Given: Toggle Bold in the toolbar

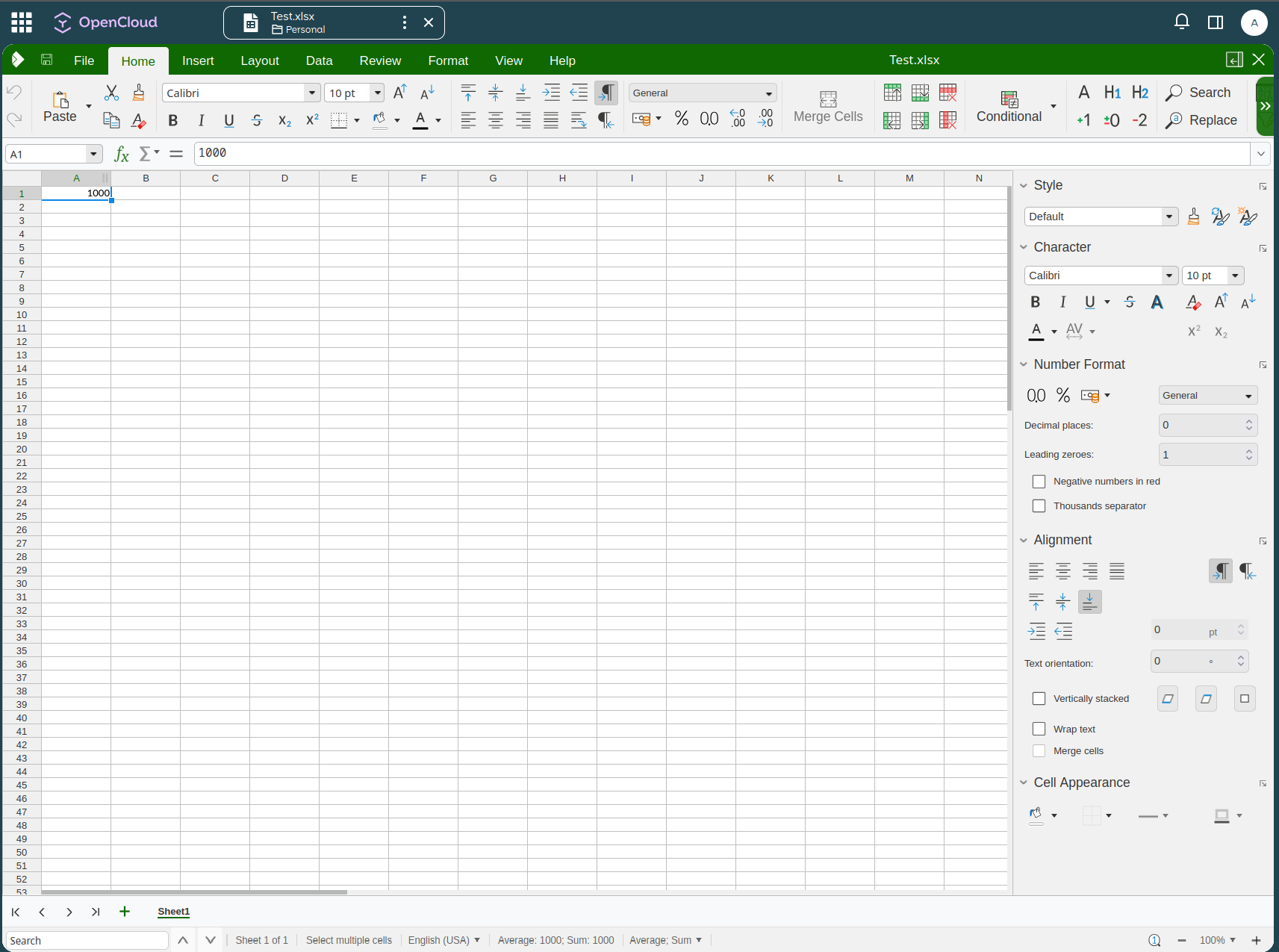Looking at the screenshot, I should (x=173, y=120).
